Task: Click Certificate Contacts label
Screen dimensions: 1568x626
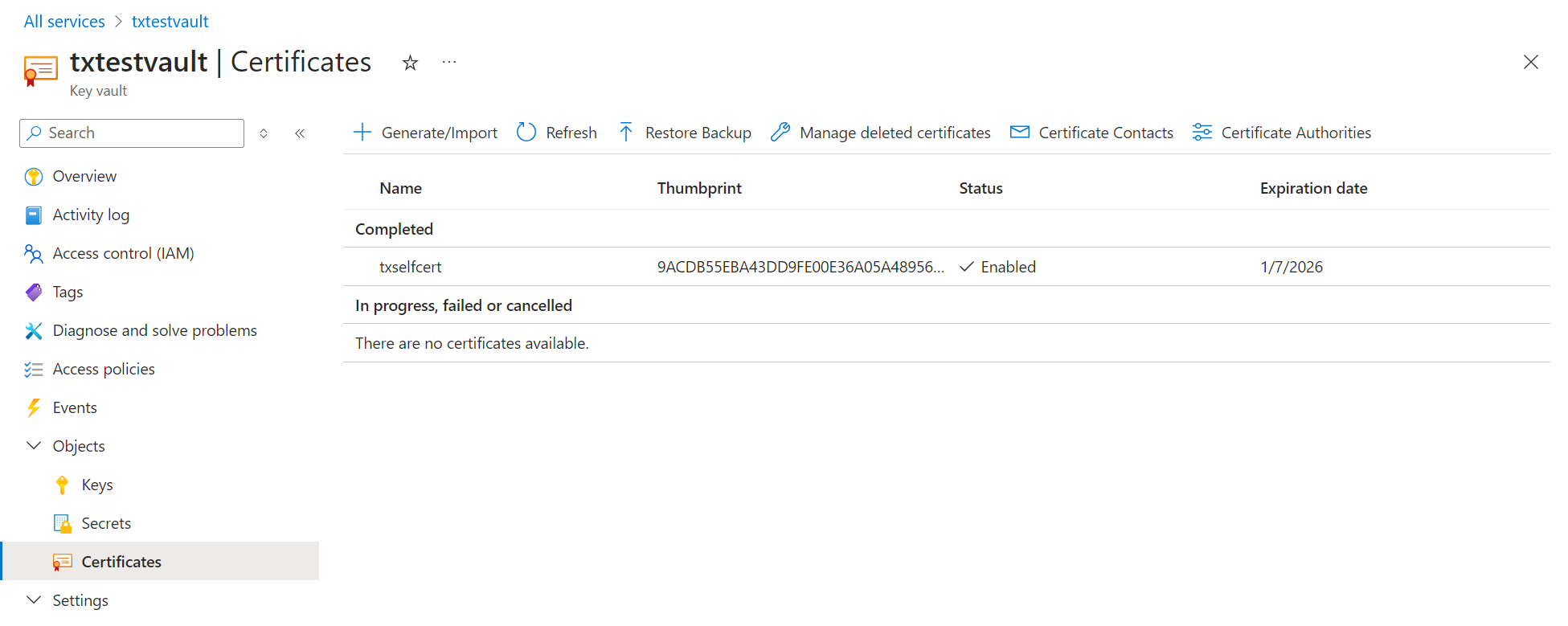Action: pos(1106,133)
